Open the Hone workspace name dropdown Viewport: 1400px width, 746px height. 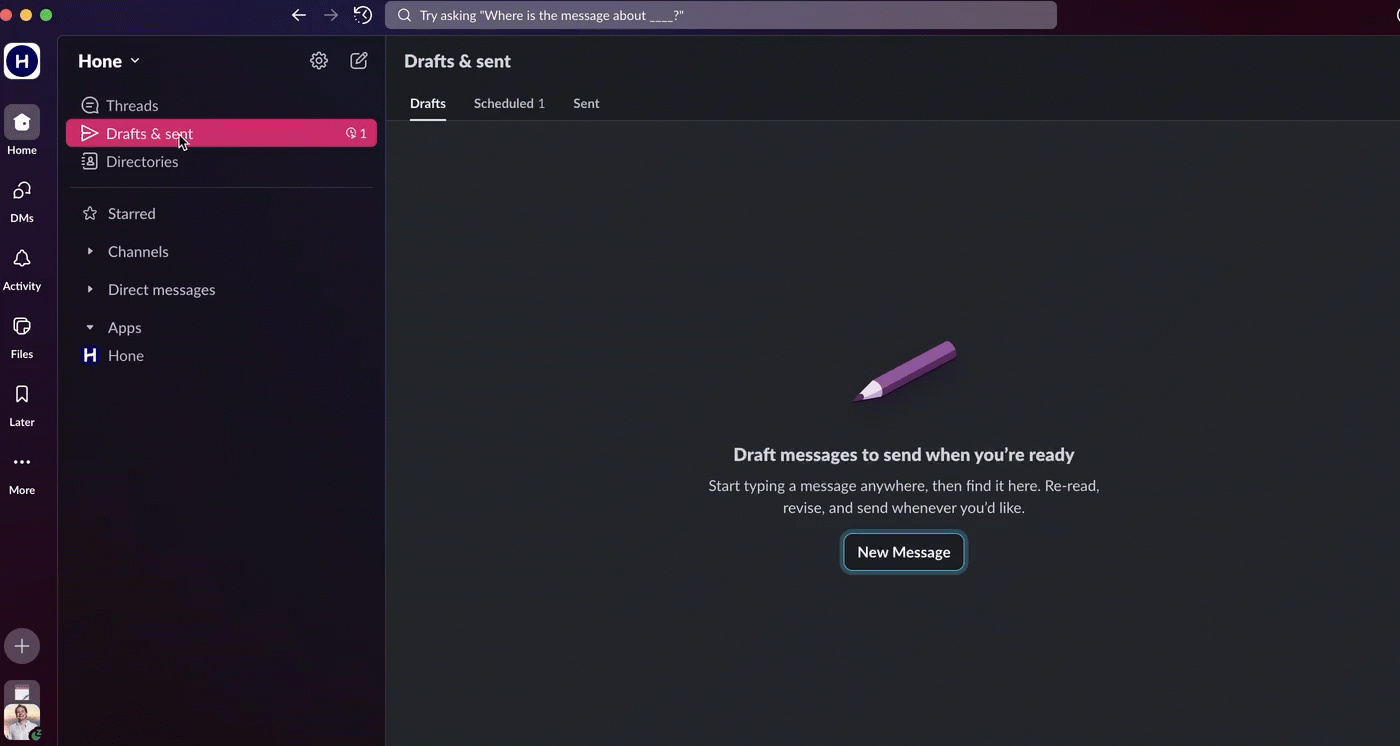point(109,61)
